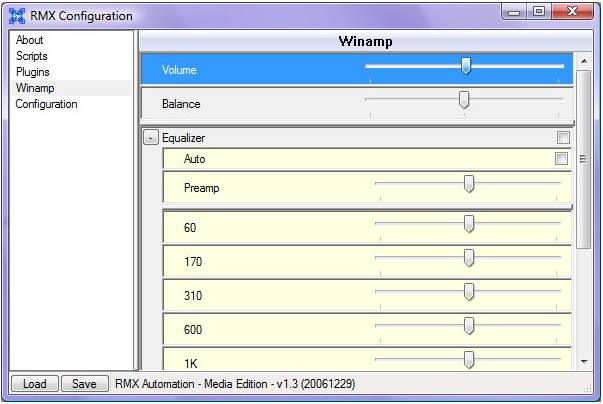Click the Preamp slider thumb
This screenshot has width=603, height=404.
coord(469,184)
